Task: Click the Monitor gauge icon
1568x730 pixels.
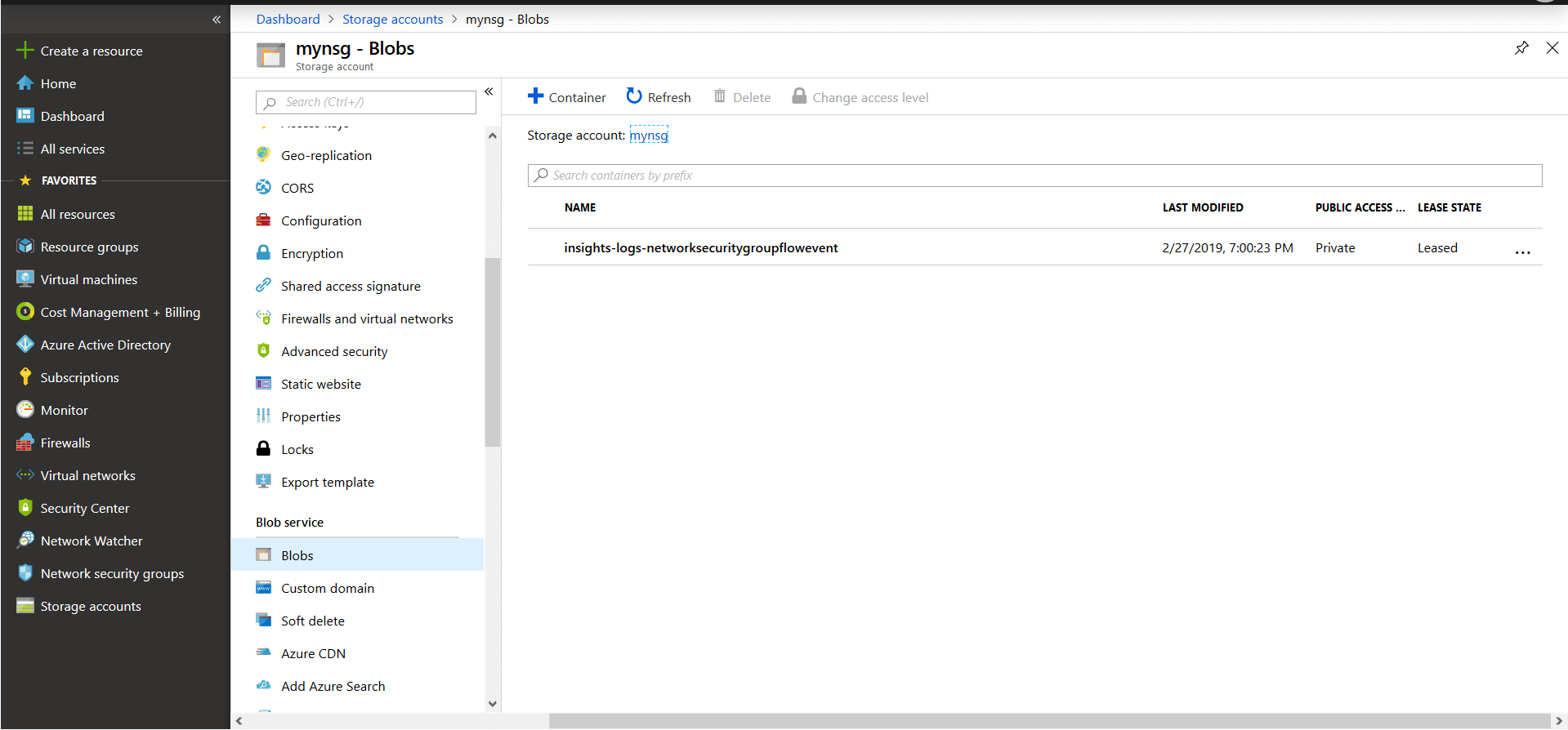Action: point(25,410)
